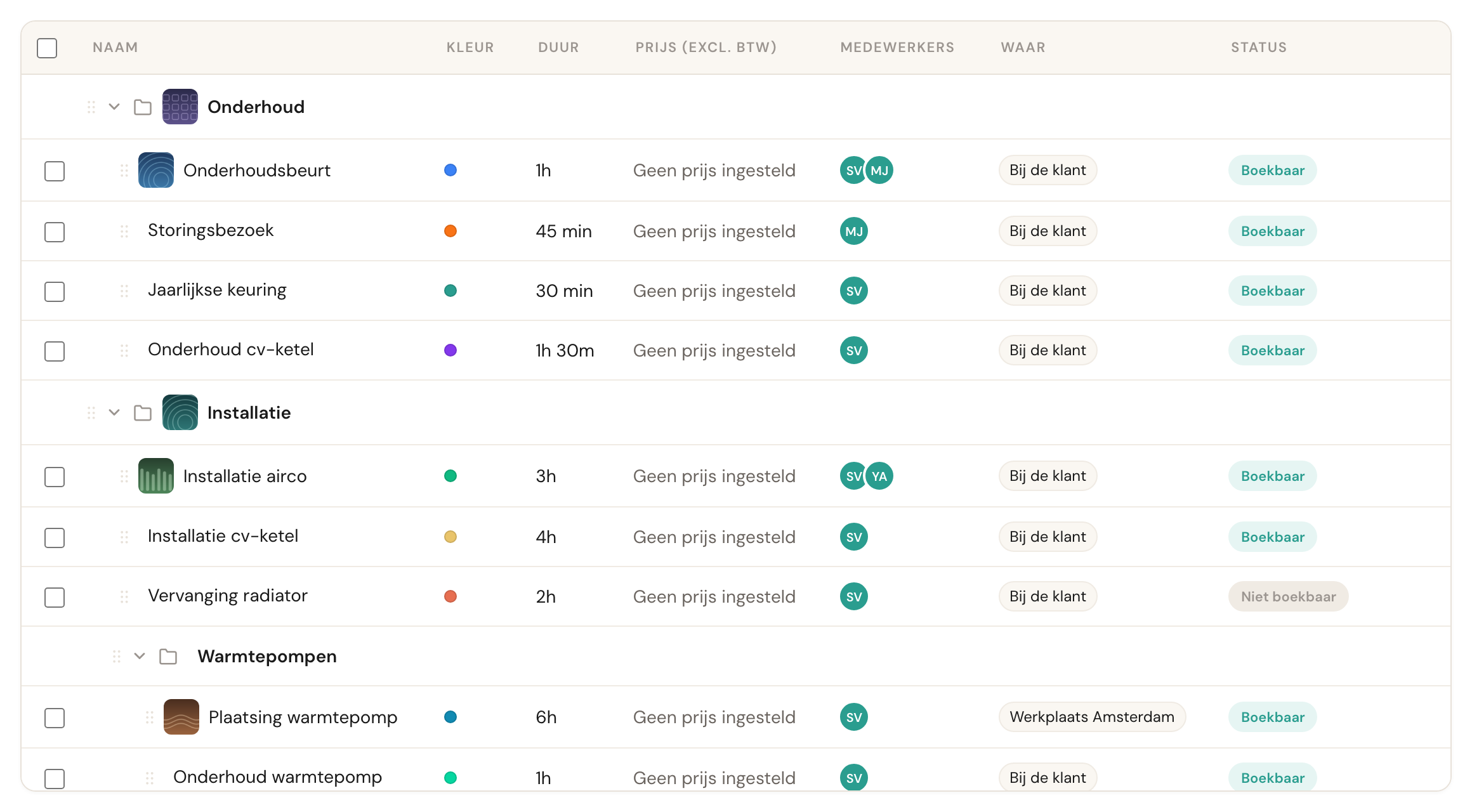Click the Warmtepompen folder icon
Viewport: 1472px width, 812px height.
[x=168, y=657]
